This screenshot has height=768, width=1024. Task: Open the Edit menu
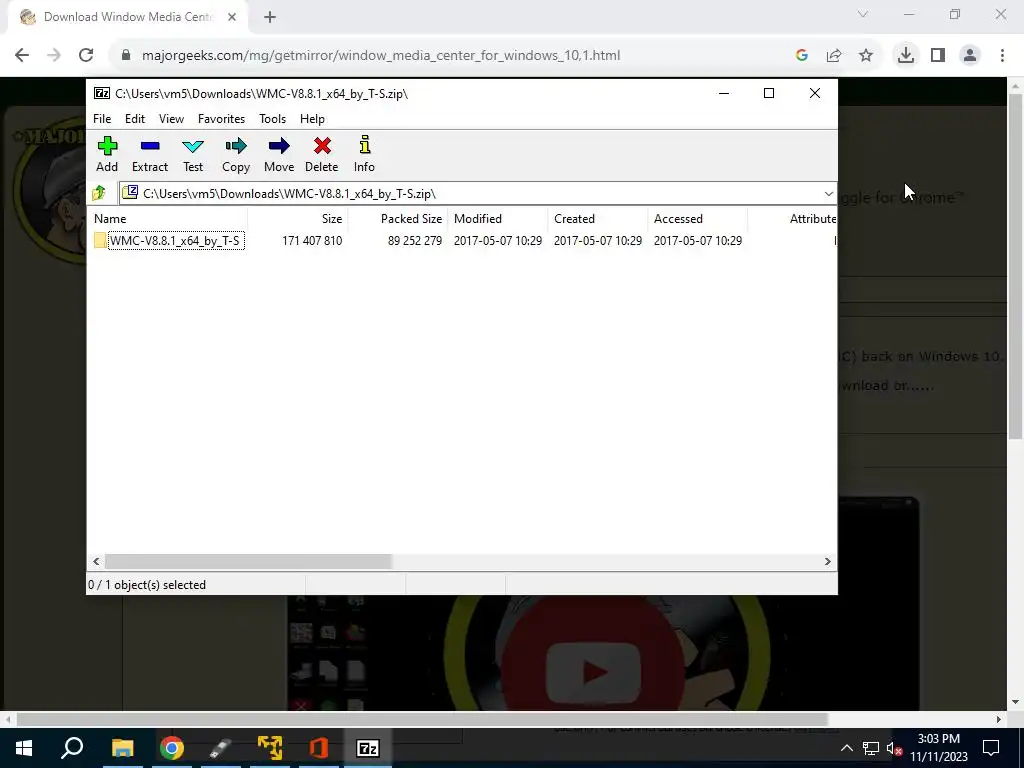[135, 119]
